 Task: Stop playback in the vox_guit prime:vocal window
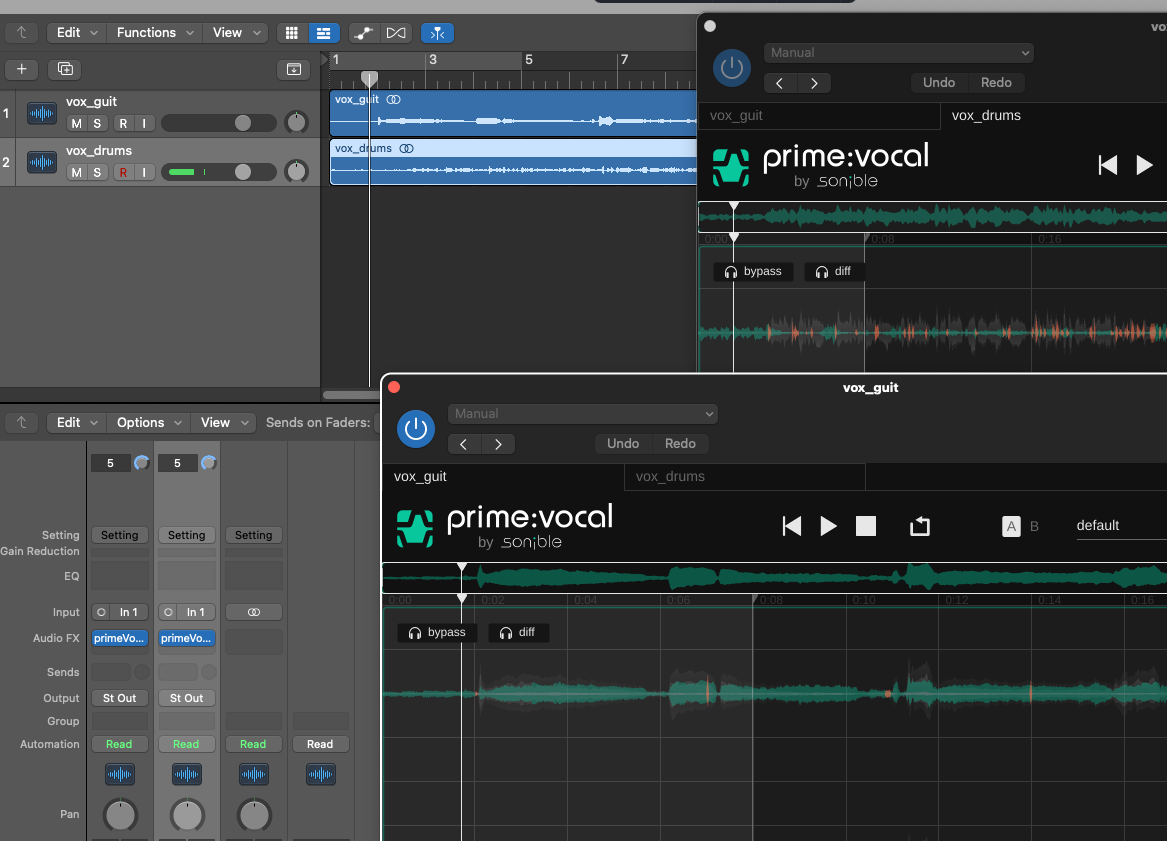(x=866, y=526)
